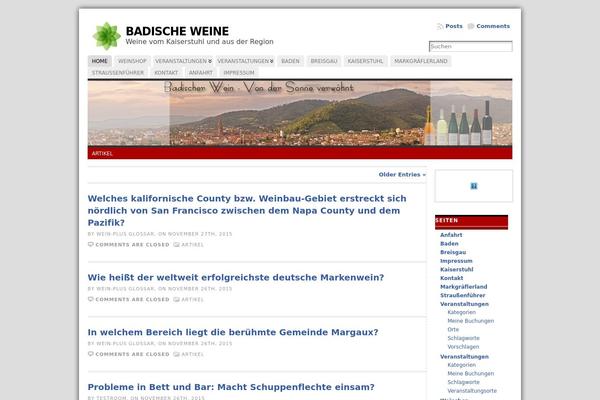Open the first Veranstaltungen sidebar link
This screenshot has height=400, width=600.
coord(465,304)
